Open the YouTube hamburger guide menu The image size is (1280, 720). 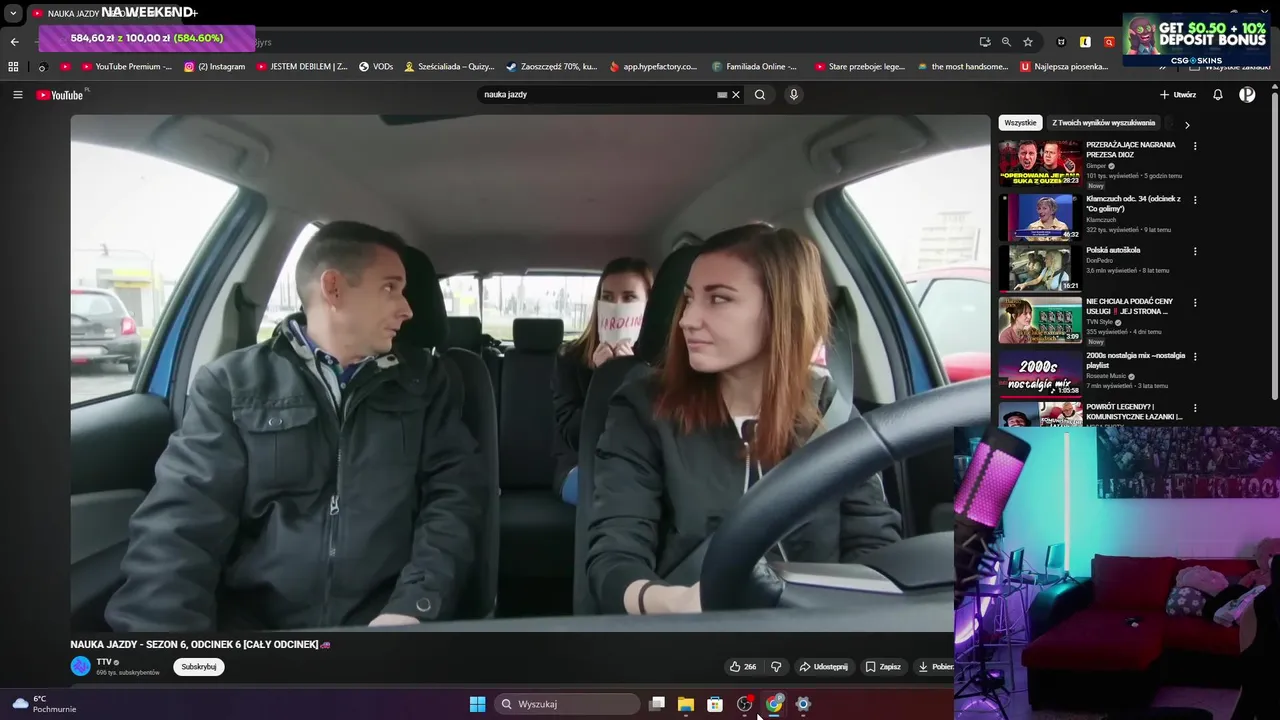[x=17, y=95]
